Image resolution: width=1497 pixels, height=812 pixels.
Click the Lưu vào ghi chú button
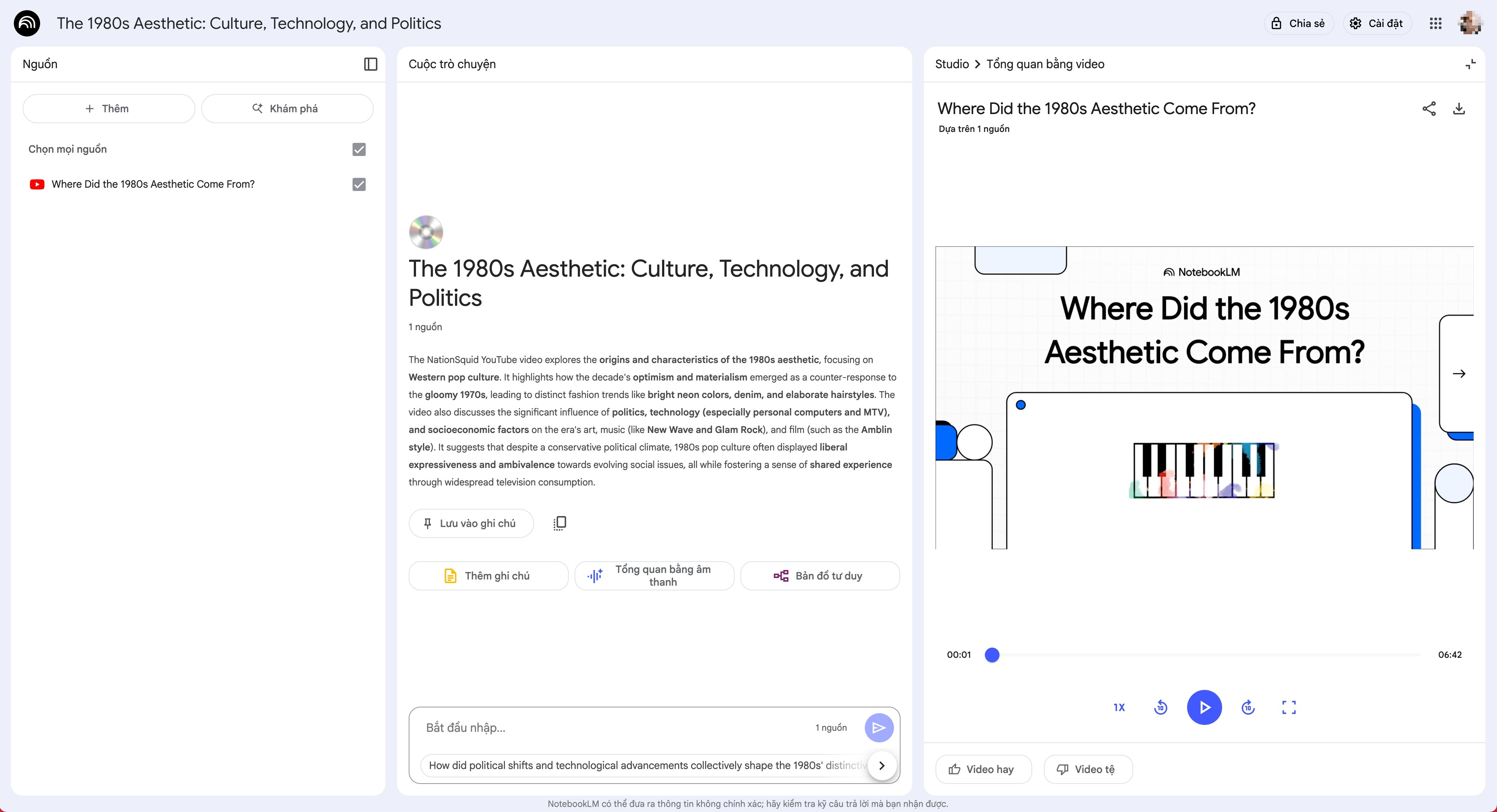click(x=471, y=523)
